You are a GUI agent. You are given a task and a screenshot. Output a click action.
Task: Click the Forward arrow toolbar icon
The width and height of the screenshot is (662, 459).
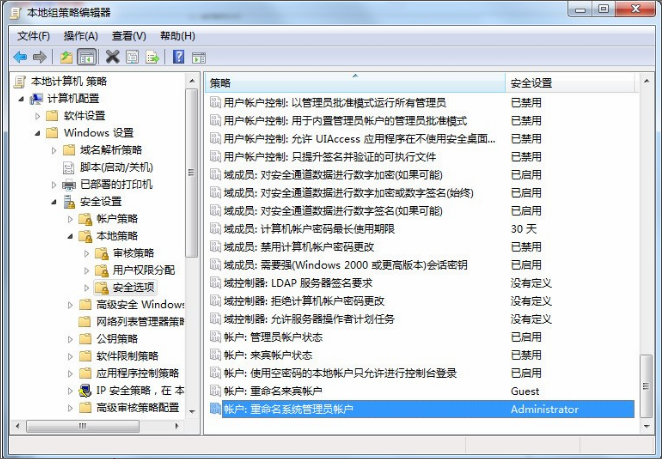click(x=40, y=57)
